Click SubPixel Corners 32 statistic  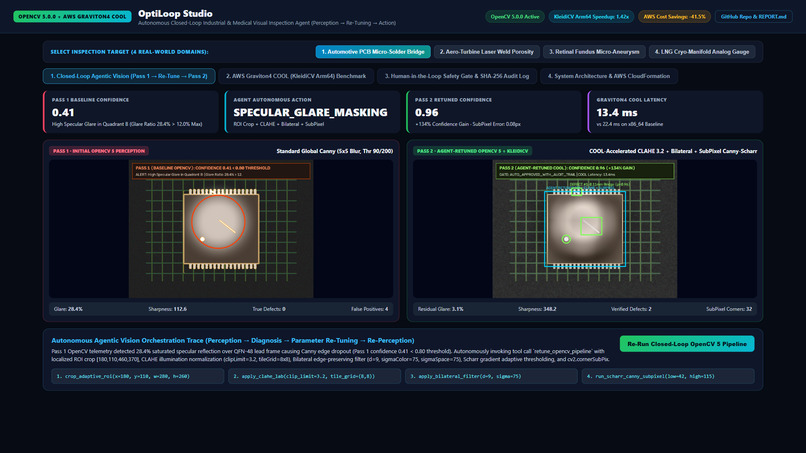pos(729,310)
